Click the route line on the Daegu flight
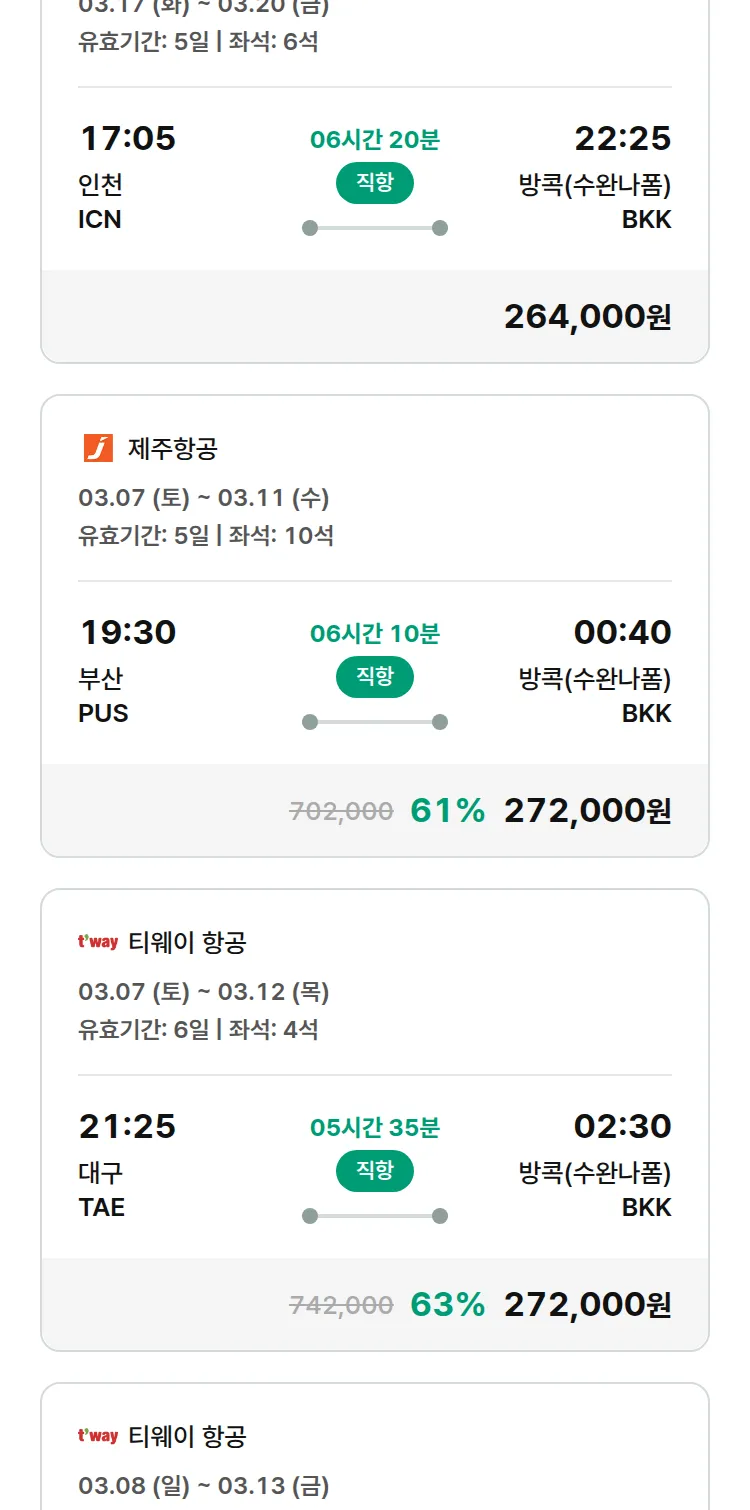Viewport: 750px width, 1510px height. tap(375, 1216)
